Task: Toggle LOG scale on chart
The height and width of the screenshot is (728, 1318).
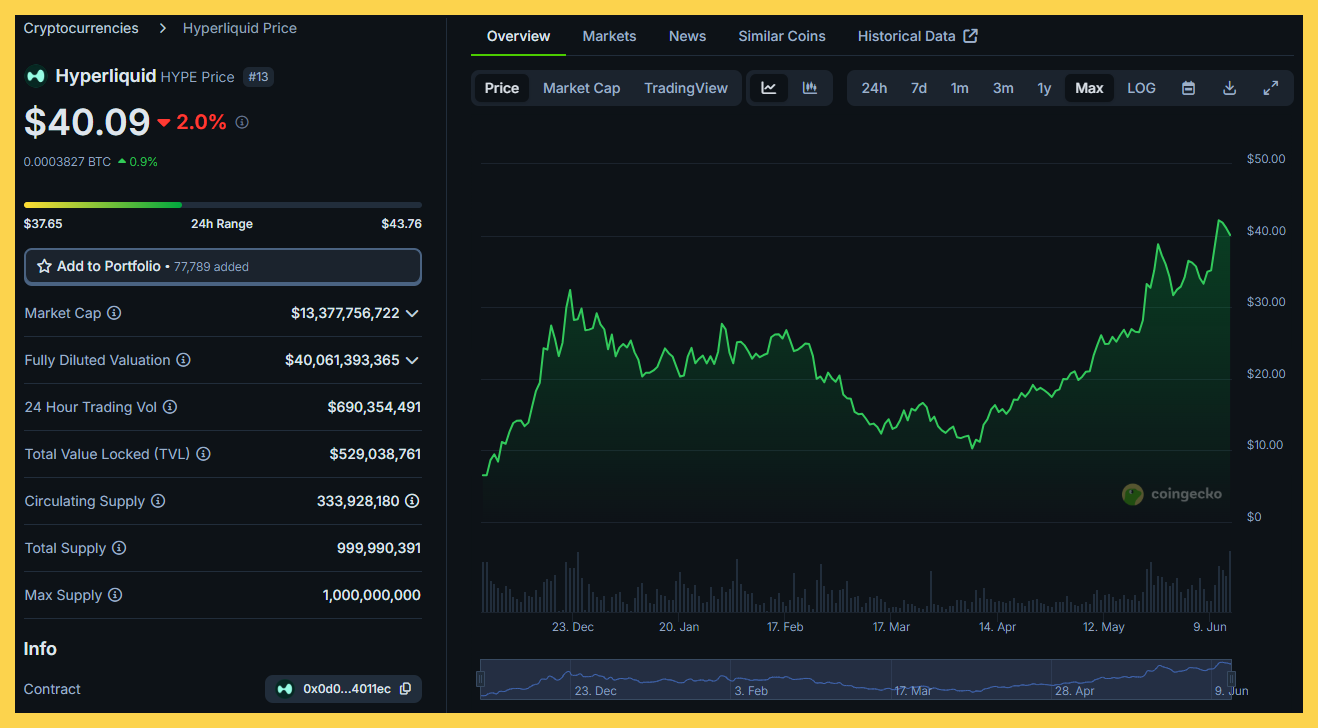Action: click(1141, 88)
